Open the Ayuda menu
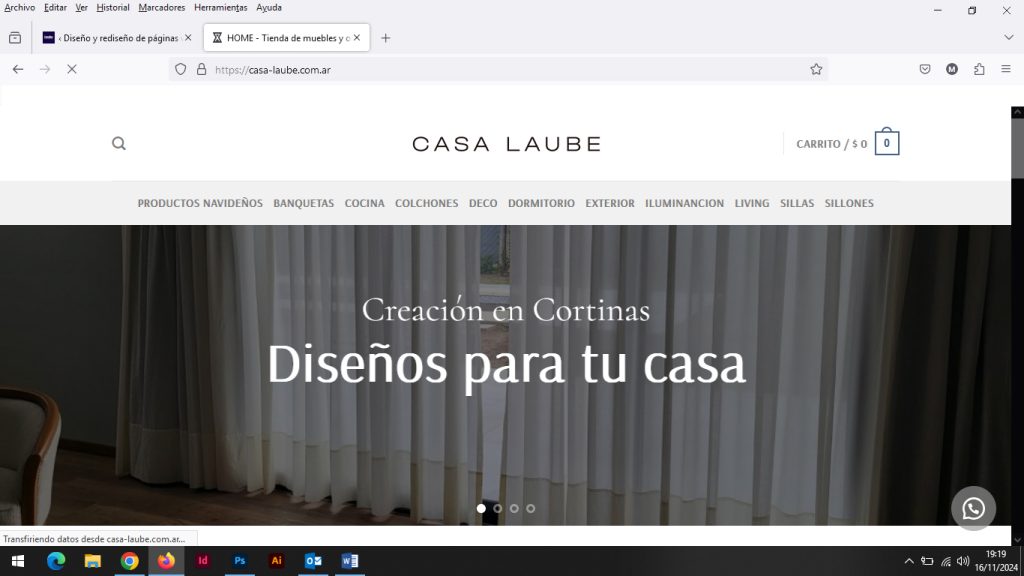The width and height of the screenshot is (1024, 576). (x=268, y=8)
